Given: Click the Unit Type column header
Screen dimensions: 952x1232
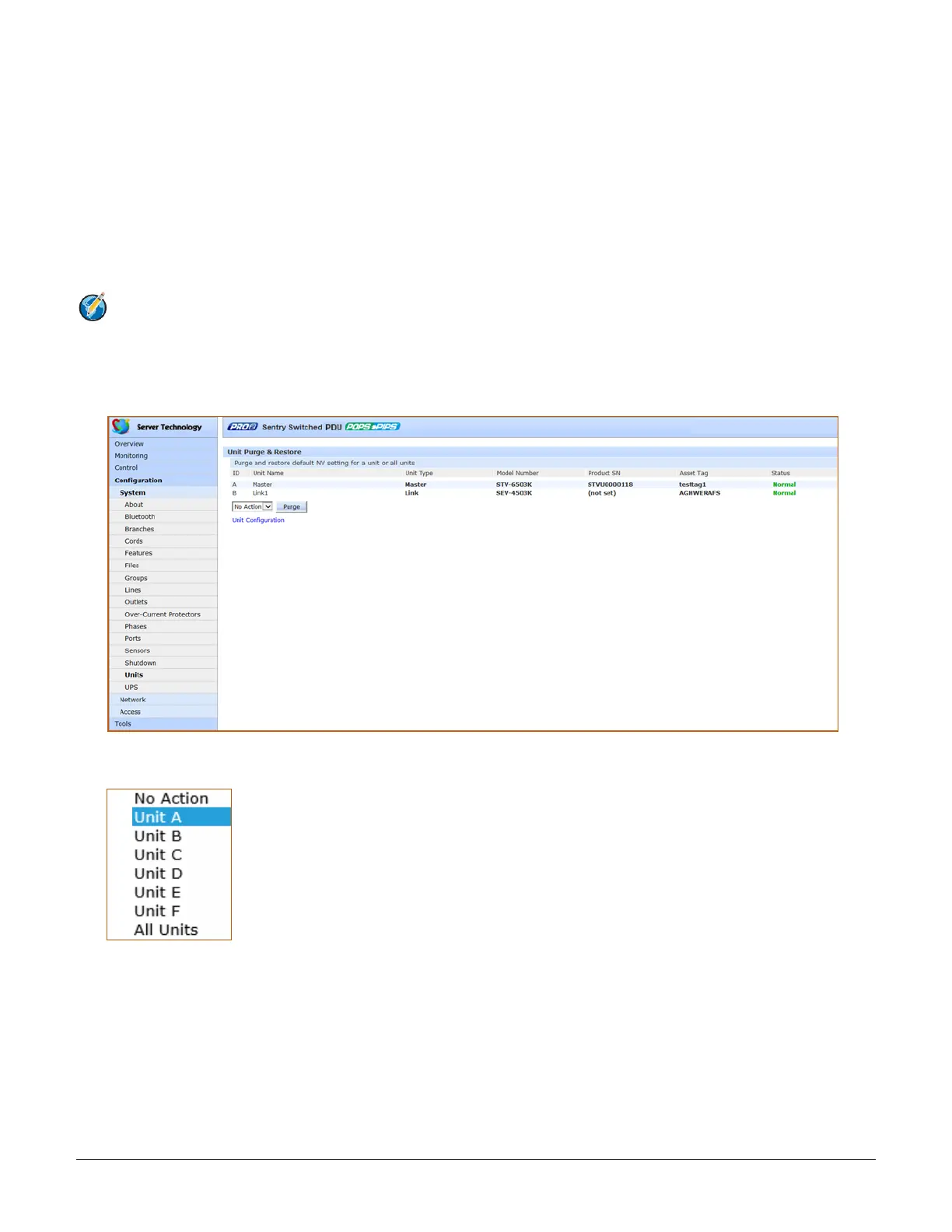Looking at the screenshot, I should [x=419, y=473].
